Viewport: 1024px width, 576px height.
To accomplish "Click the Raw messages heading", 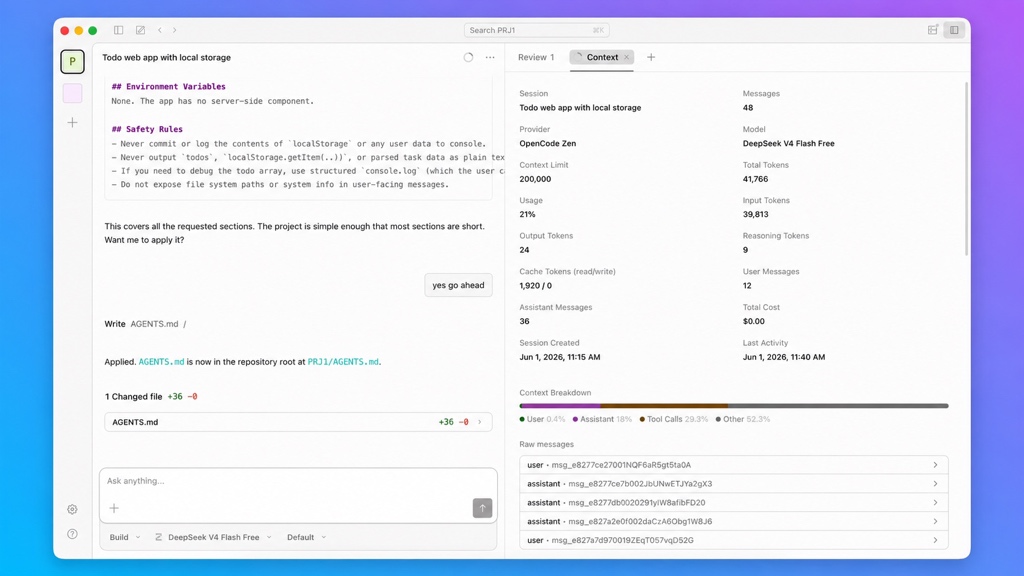I will point(547,444).
